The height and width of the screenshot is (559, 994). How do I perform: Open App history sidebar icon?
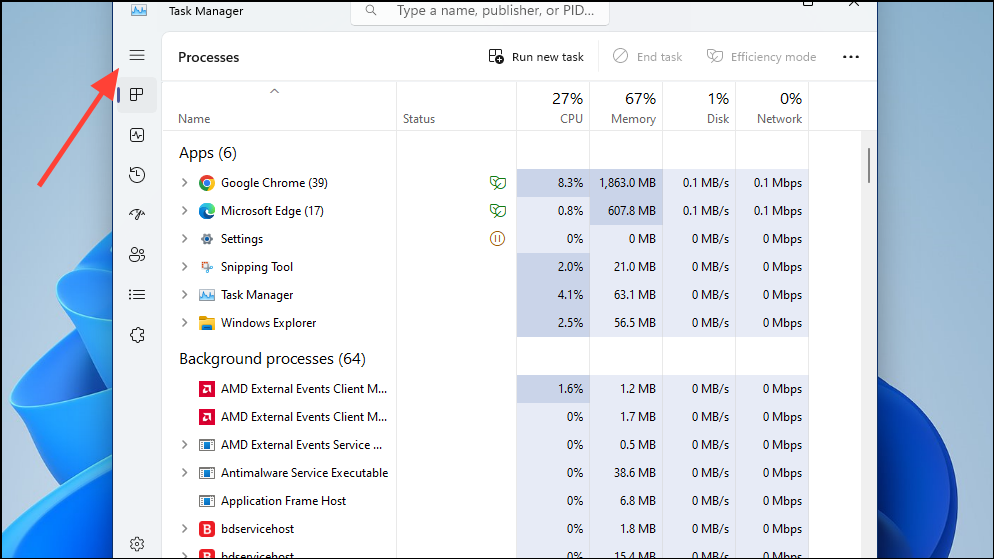click(x=137, y=175)
